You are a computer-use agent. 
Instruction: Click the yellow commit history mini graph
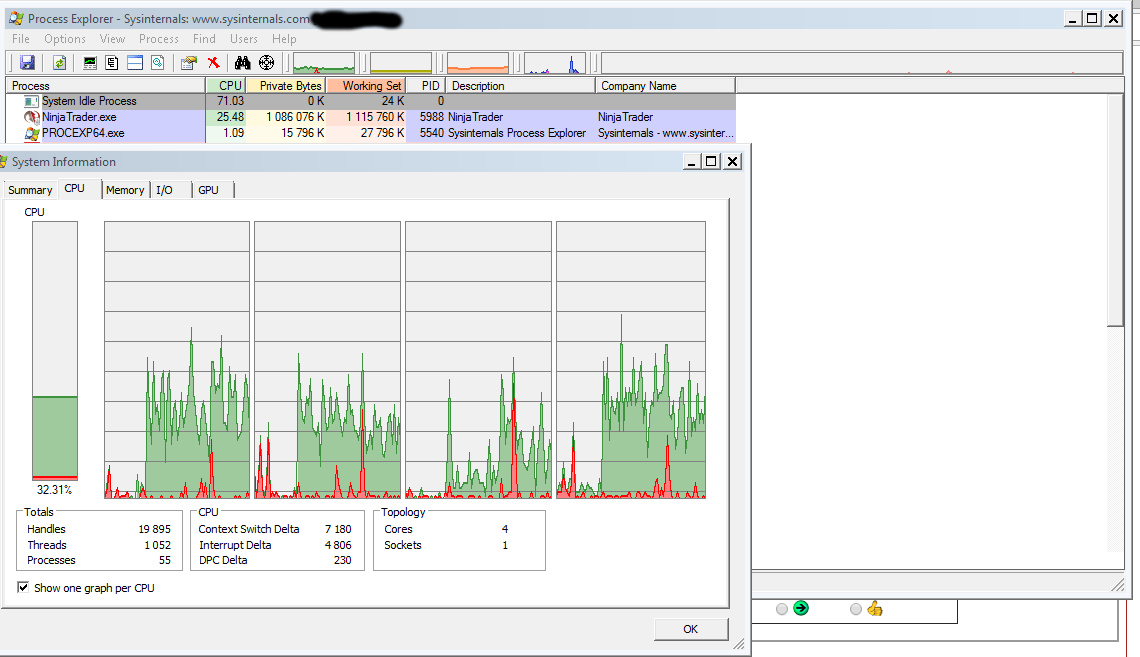coord(401,63)
